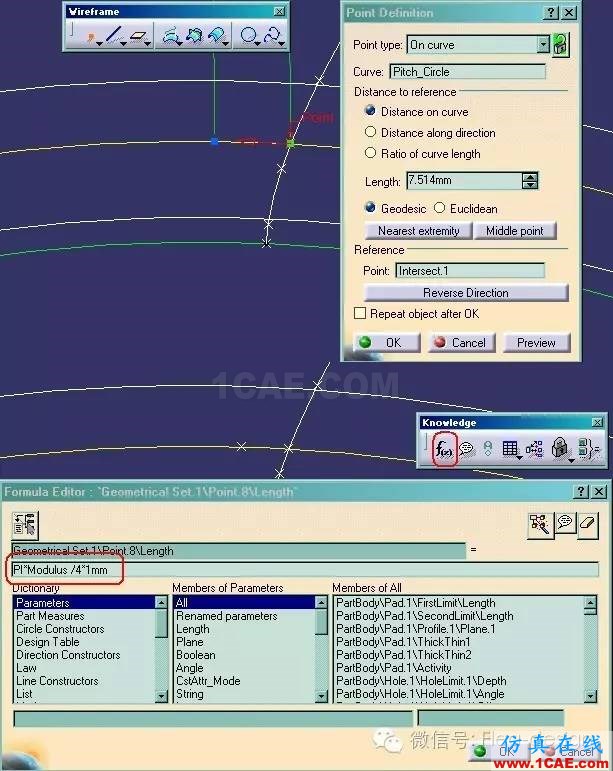
Task: Select Distance on curve radio button
Action: (x=370, y=111)
